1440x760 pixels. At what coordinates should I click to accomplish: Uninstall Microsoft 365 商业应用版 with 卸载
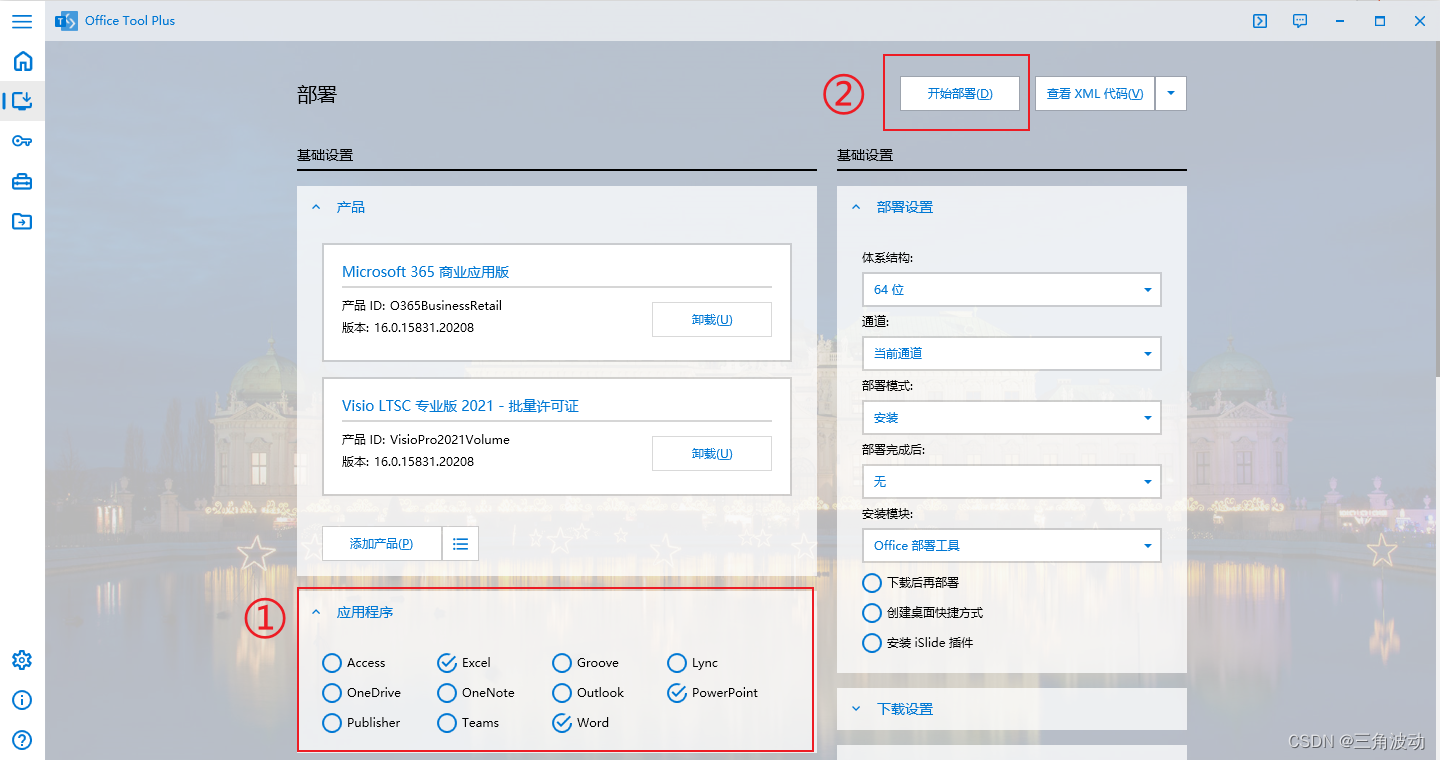click(712, 320)
